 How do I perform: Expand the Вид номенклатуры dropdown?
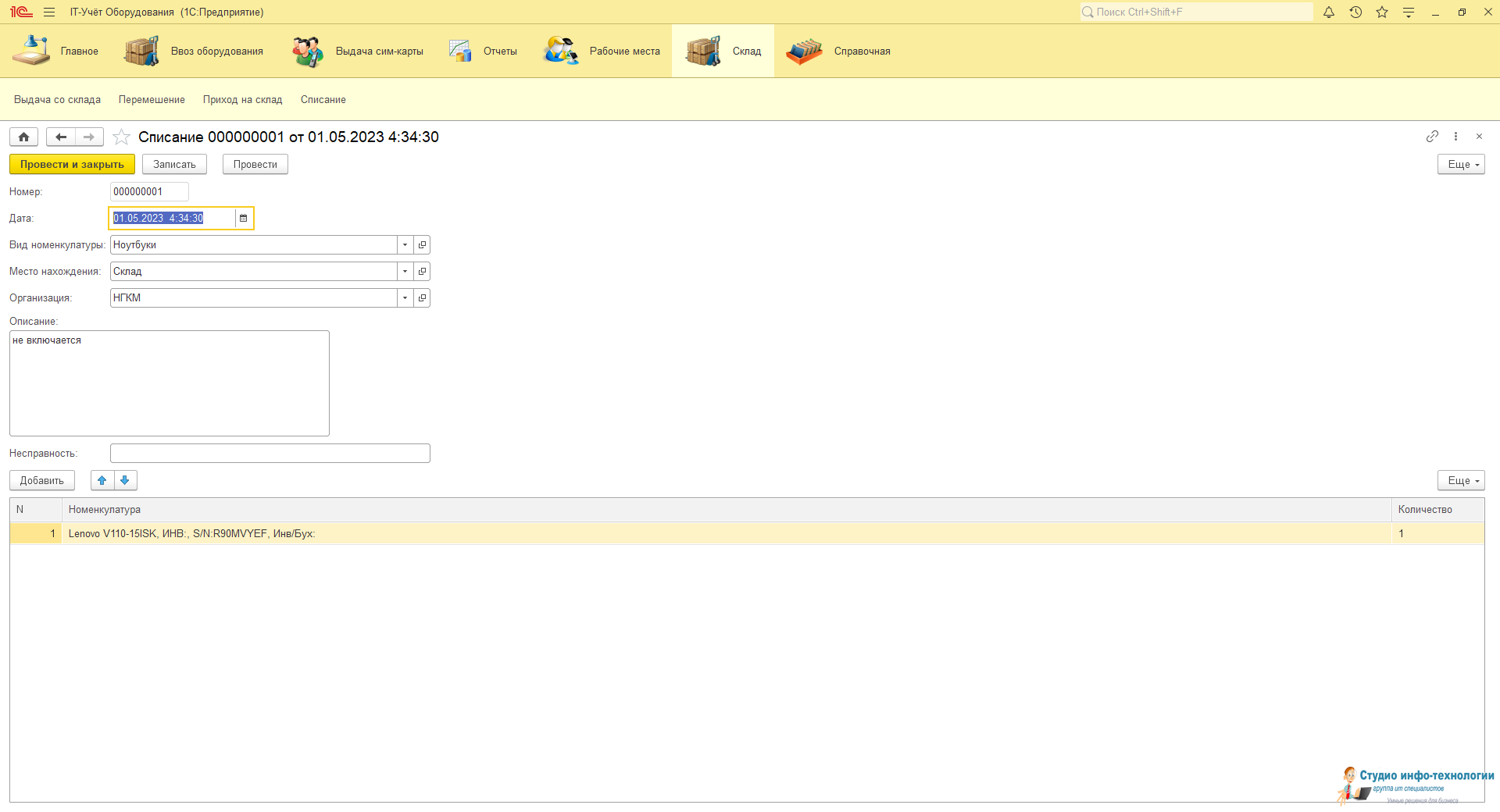405,245
